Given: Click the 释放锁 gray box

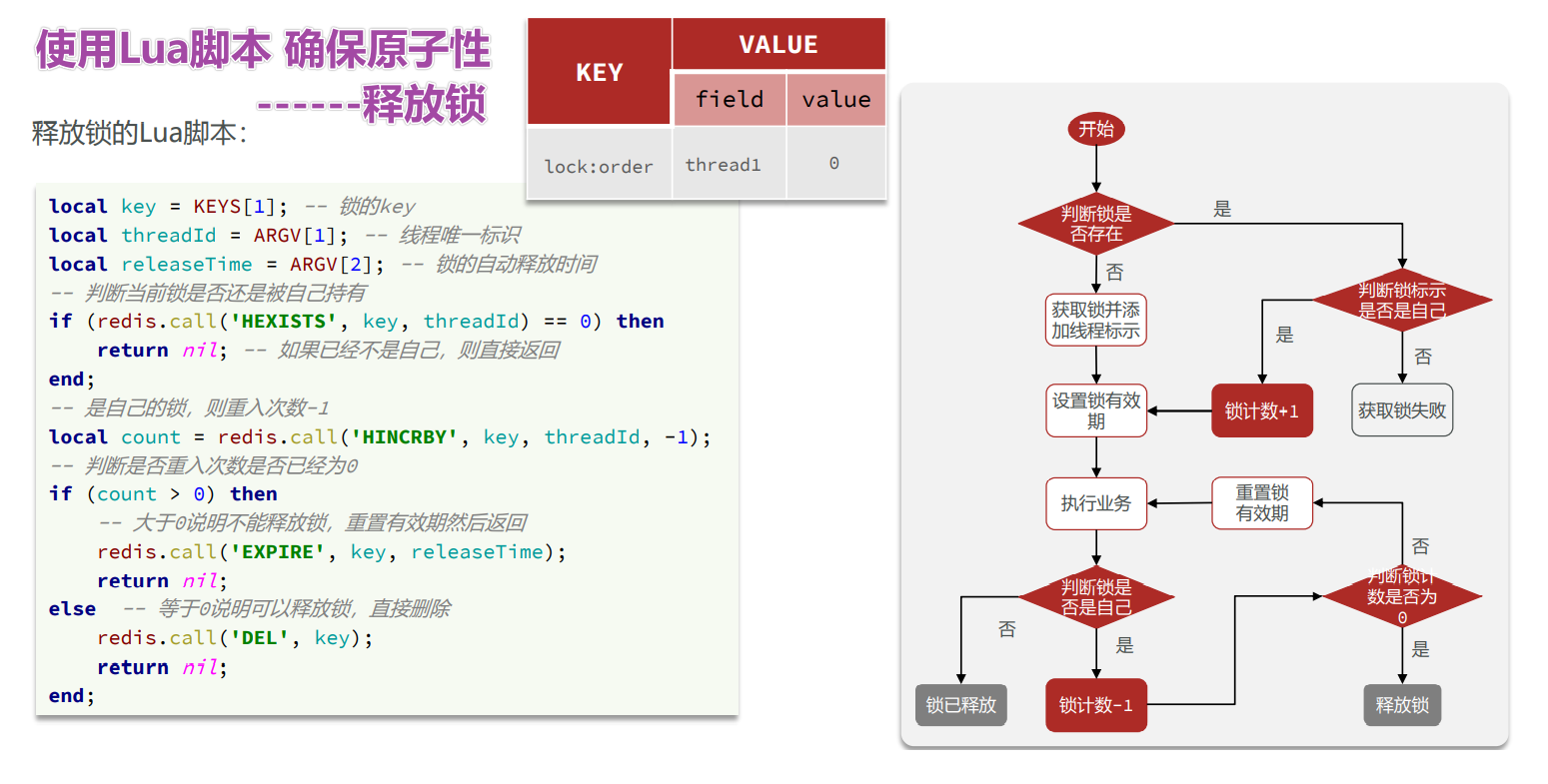Looking at the screenshot, I should click(1402, 705).
